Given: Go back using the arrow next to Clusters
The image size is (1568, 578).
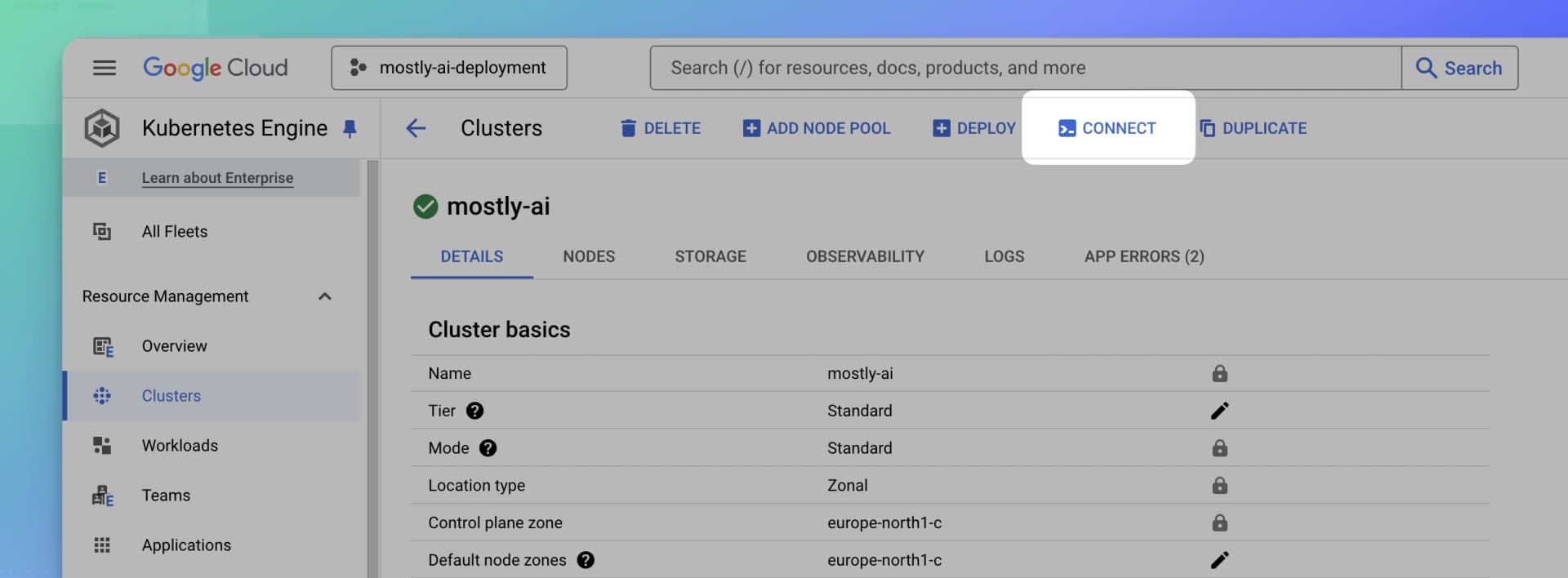Looking at the screenshot, I should (x=416, y=128).
